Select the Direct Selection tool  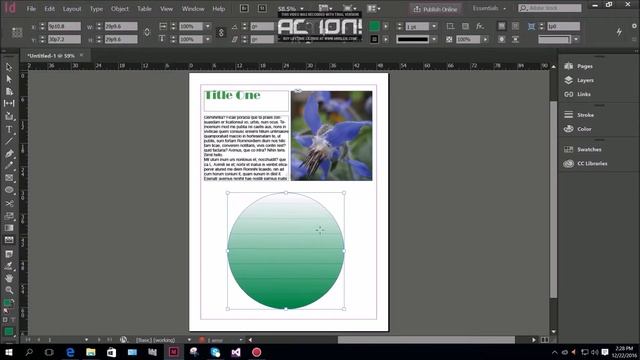point(9,79)
